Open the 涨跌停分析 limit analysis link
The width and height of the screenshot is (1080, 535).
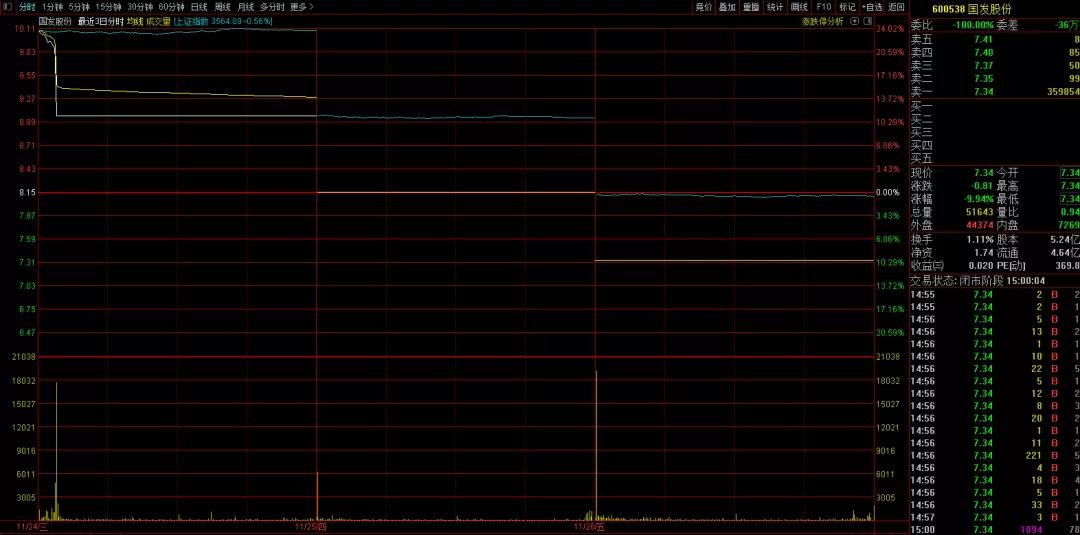click(823, 21)
